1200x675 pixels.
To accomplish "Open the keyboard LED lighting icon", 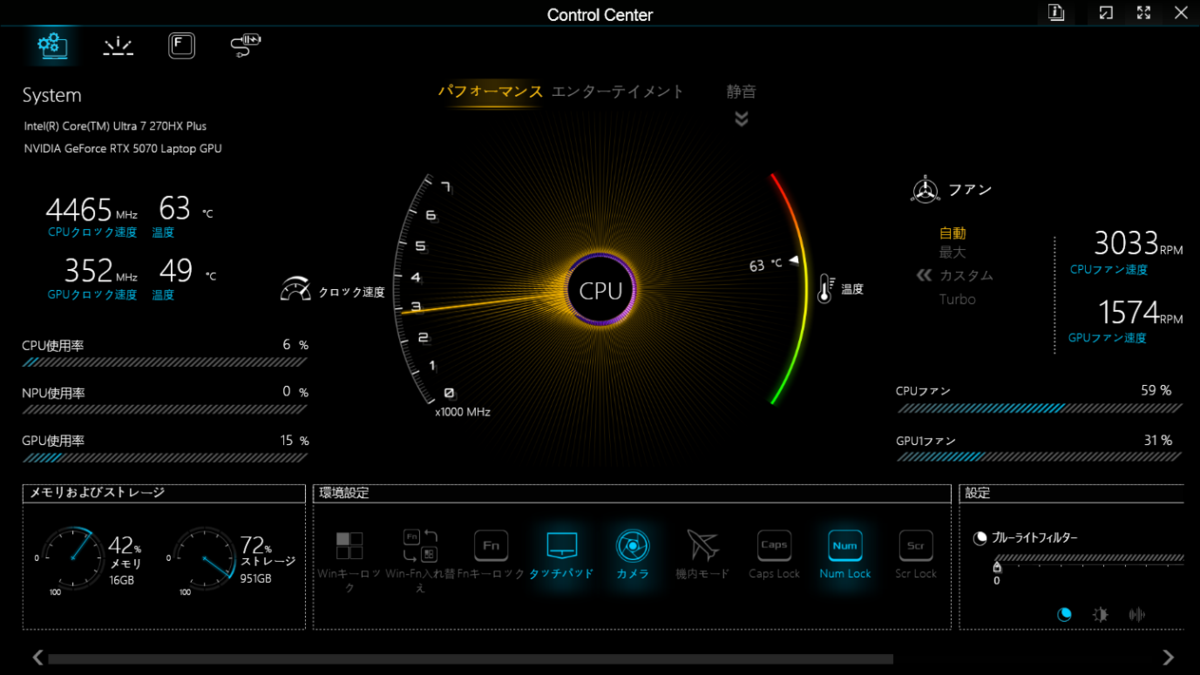I will 118,46.
